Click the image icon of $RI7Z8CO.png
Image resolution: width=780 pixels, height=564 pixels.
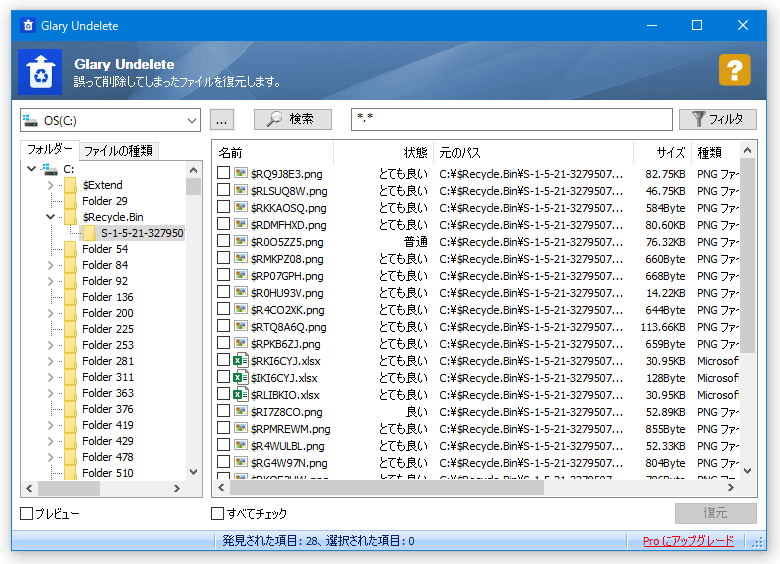[x=241, y=411]
